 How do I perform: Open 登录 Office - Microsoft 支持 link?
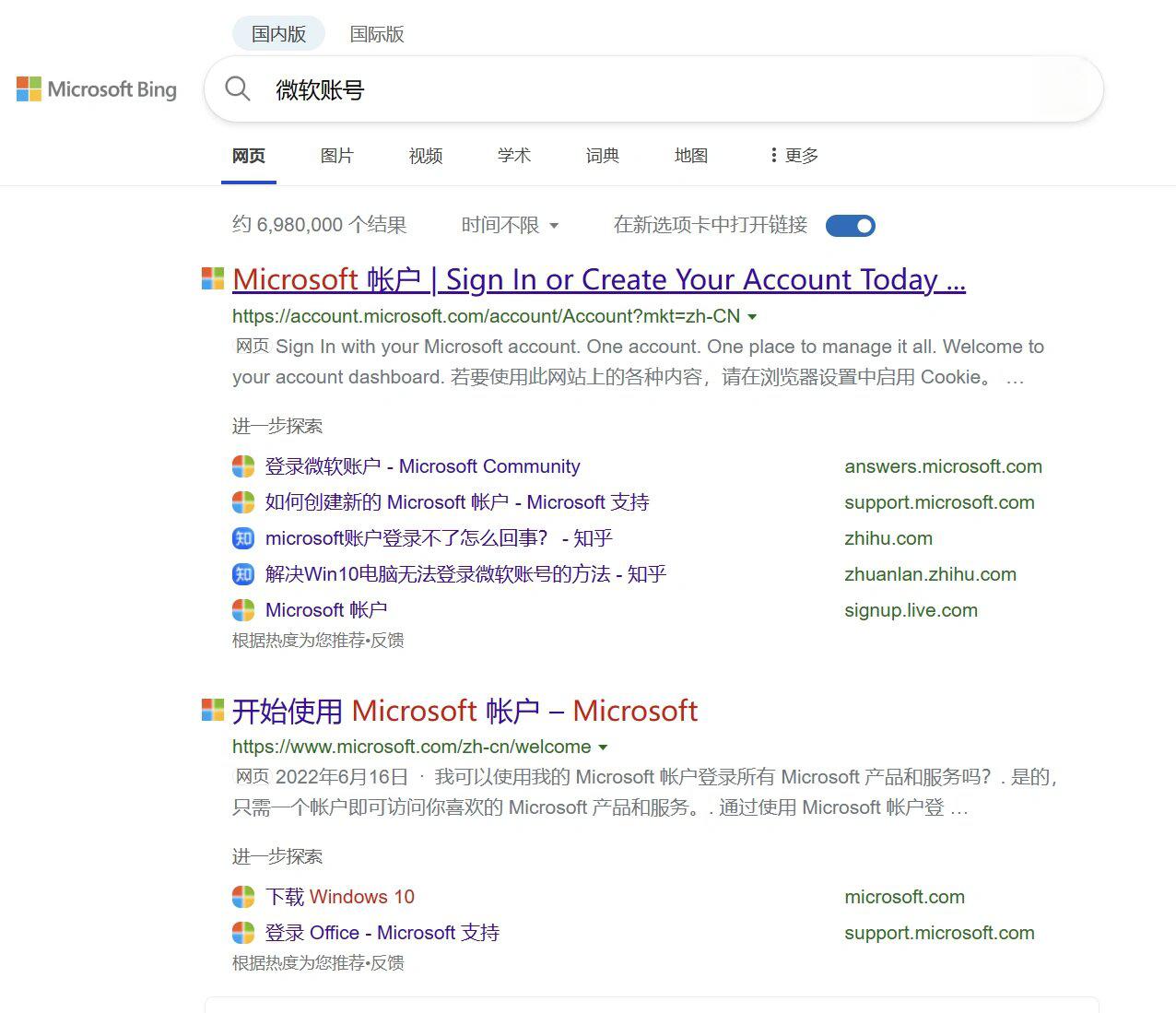click(382, 933)
